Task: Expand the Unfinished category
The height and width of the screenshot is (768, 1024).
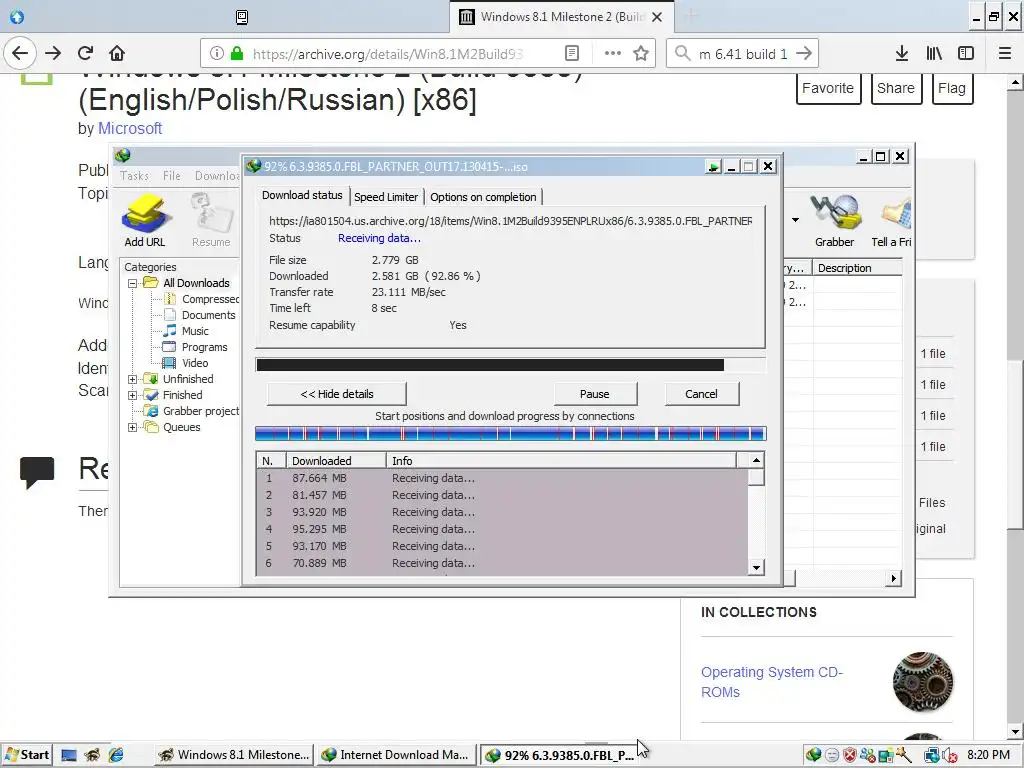Action: (133, 379)
